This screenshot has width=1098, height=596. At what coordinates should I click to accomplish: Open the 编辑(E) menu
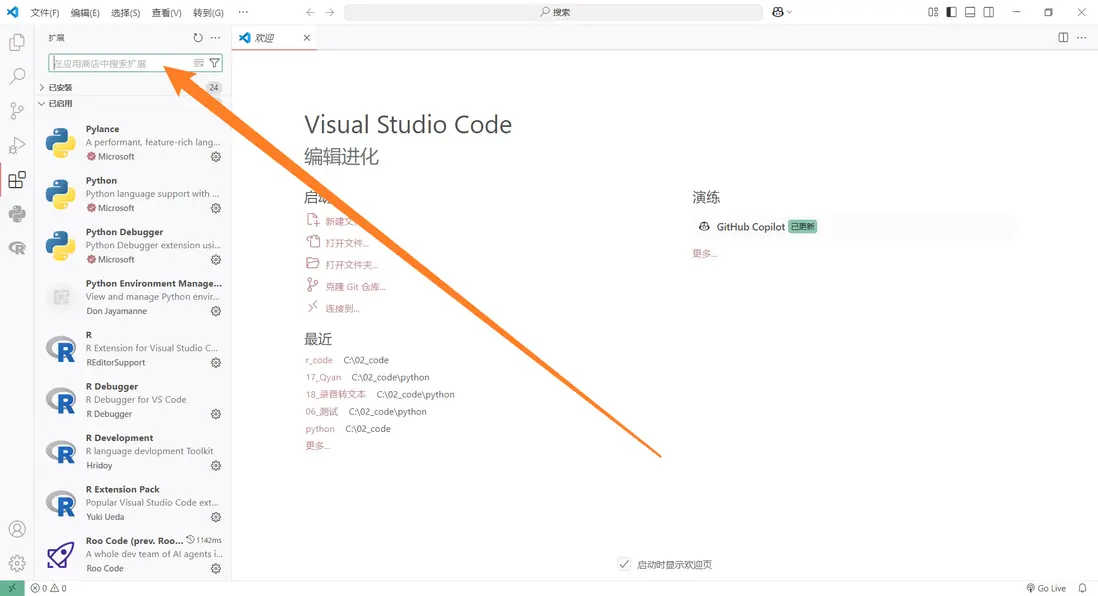[85, 13]
